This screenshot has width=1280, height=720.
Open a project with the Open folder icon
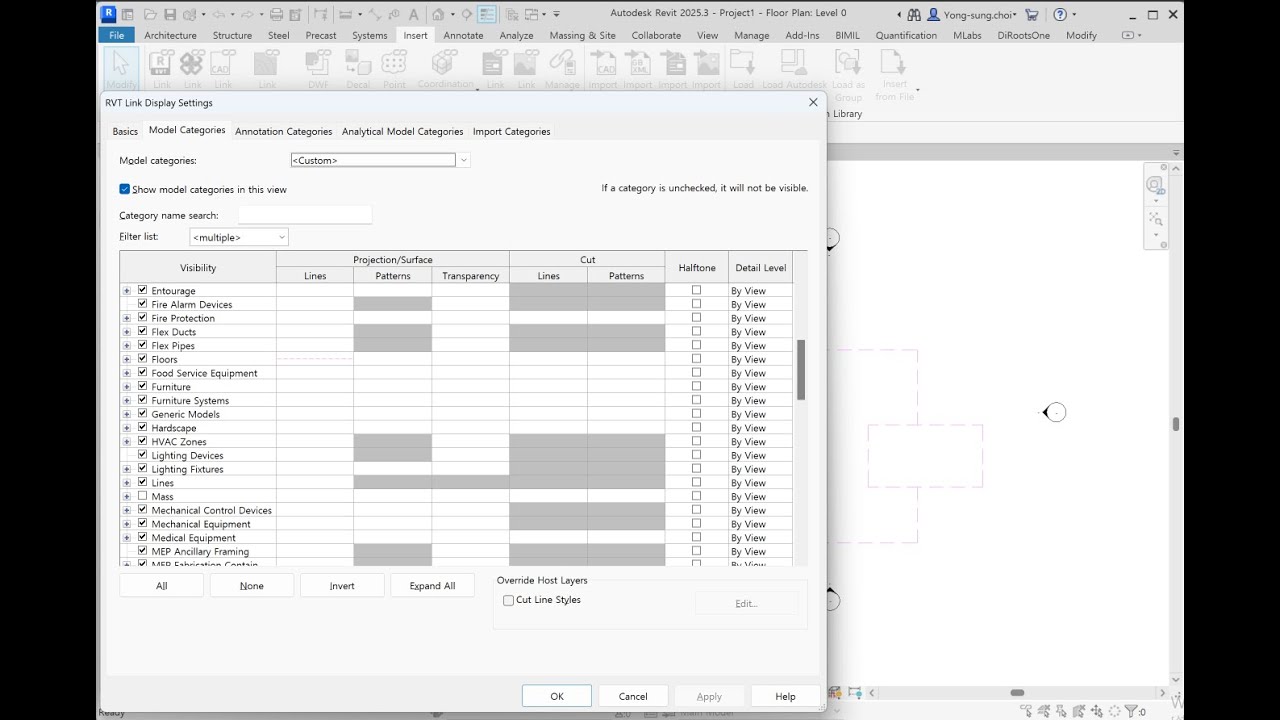pos(150,14)
